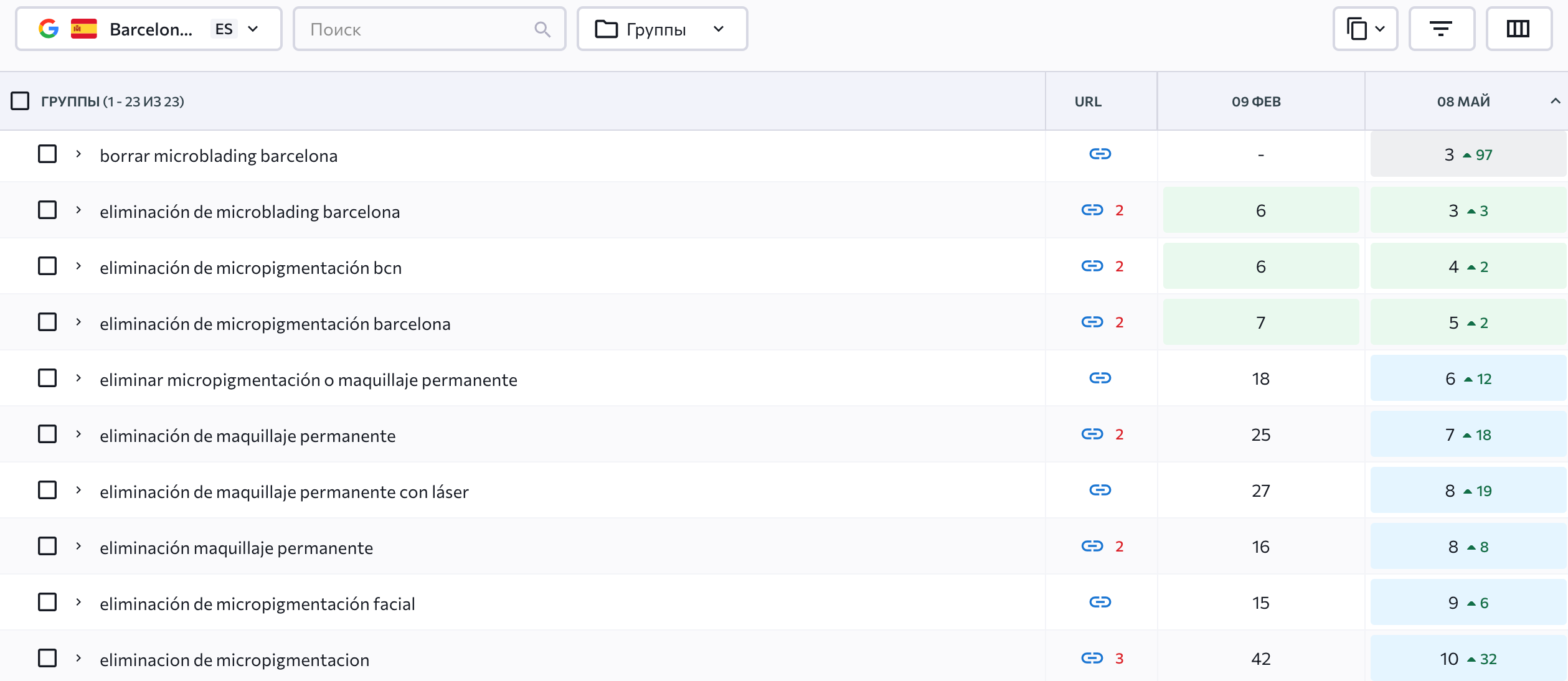Click the eliminación de micropigmentación barcelona keyword
The width and height of the screenshot is (1568, 681).
(275, 324)
